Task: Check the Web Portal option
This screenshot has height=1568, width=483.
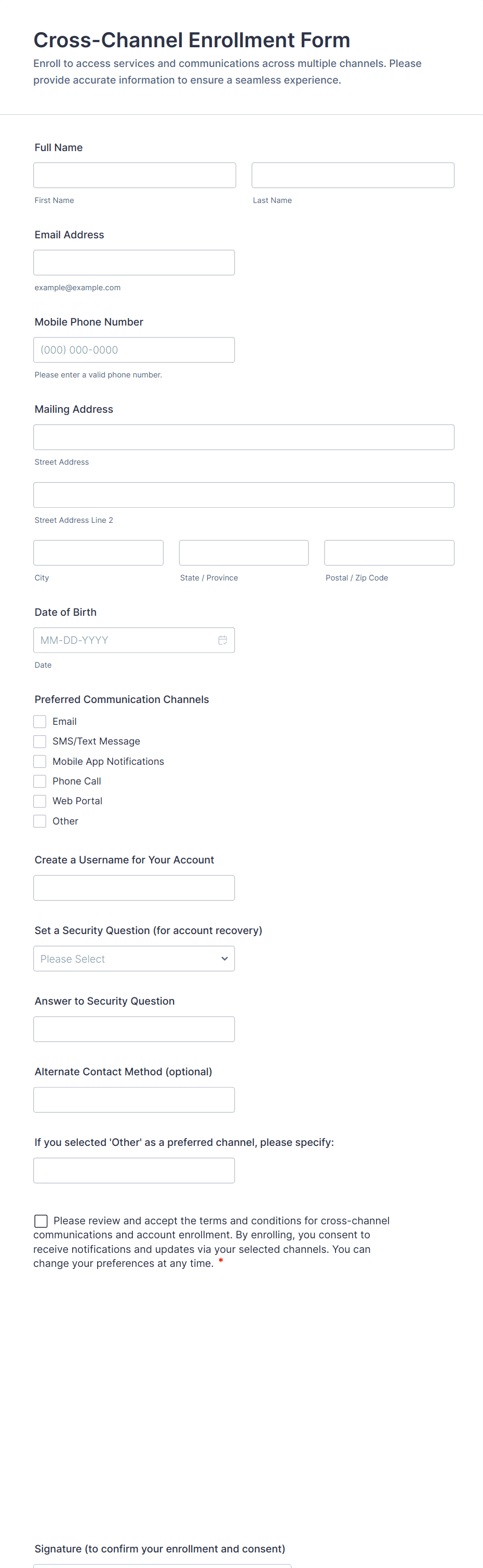Action: click(40, 801)
